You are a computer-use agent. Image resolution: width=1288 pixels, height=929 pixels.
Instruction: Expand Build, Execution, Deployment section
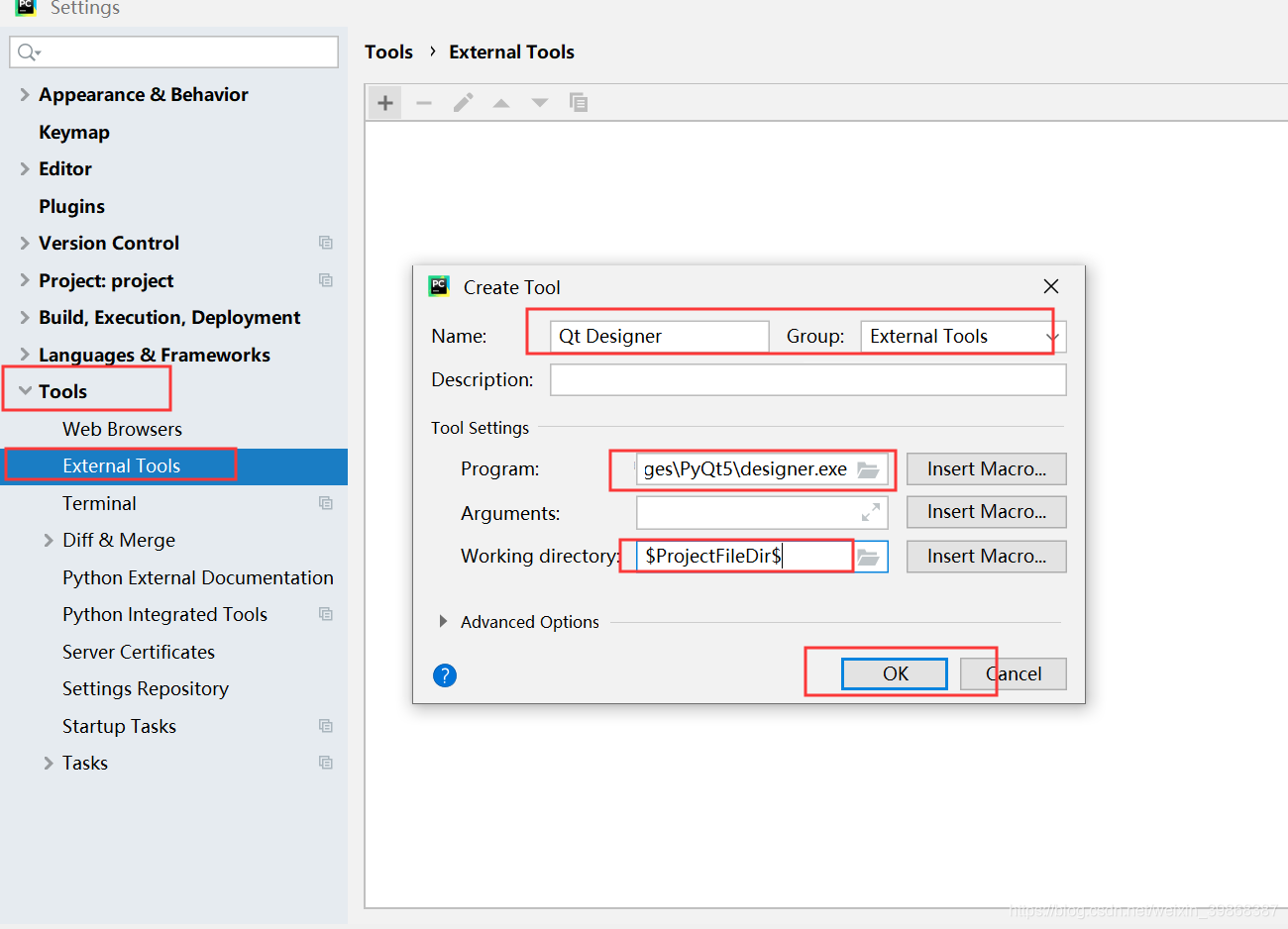[x=25, y=317]
